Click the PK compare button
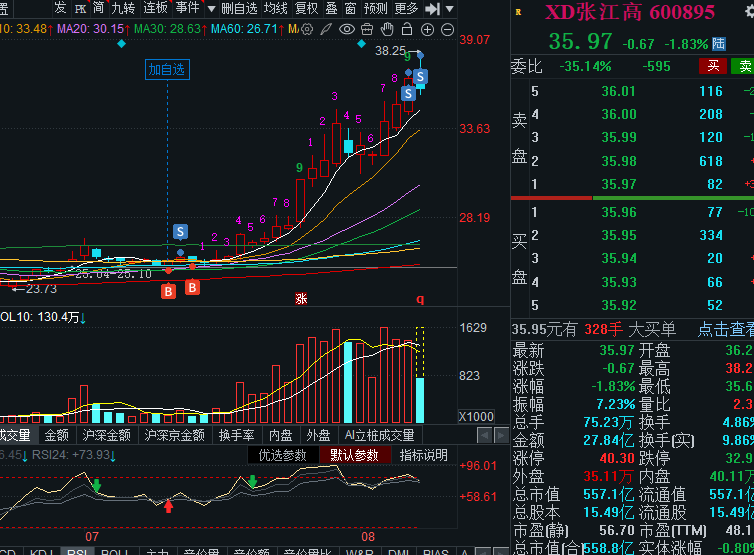Image resolution: width=754 pixels, height=555 pixels. click(x=80, y=8)
